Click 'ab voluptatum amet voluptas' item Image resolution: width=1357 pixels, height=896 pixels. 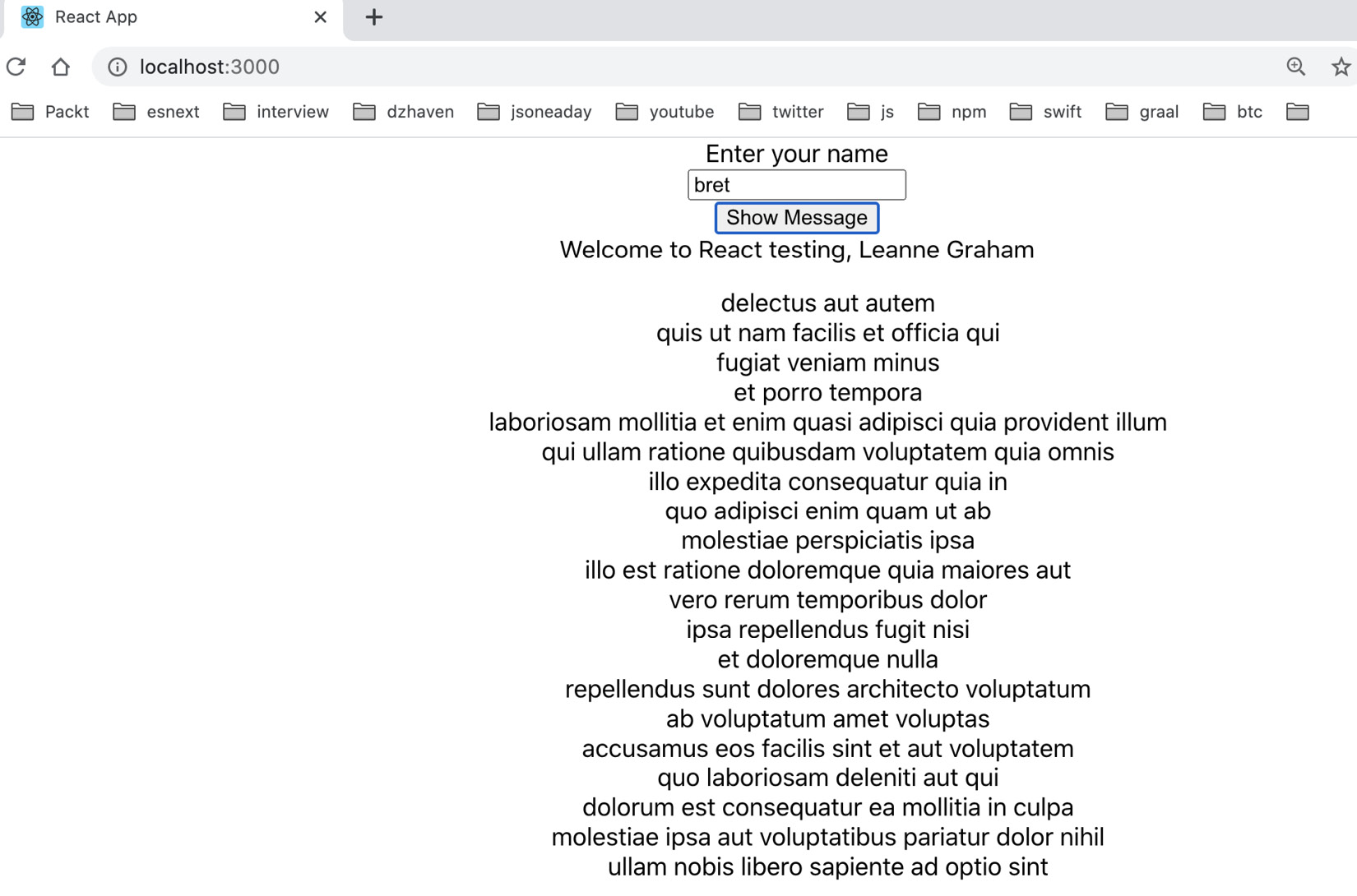tap(828, 718)
